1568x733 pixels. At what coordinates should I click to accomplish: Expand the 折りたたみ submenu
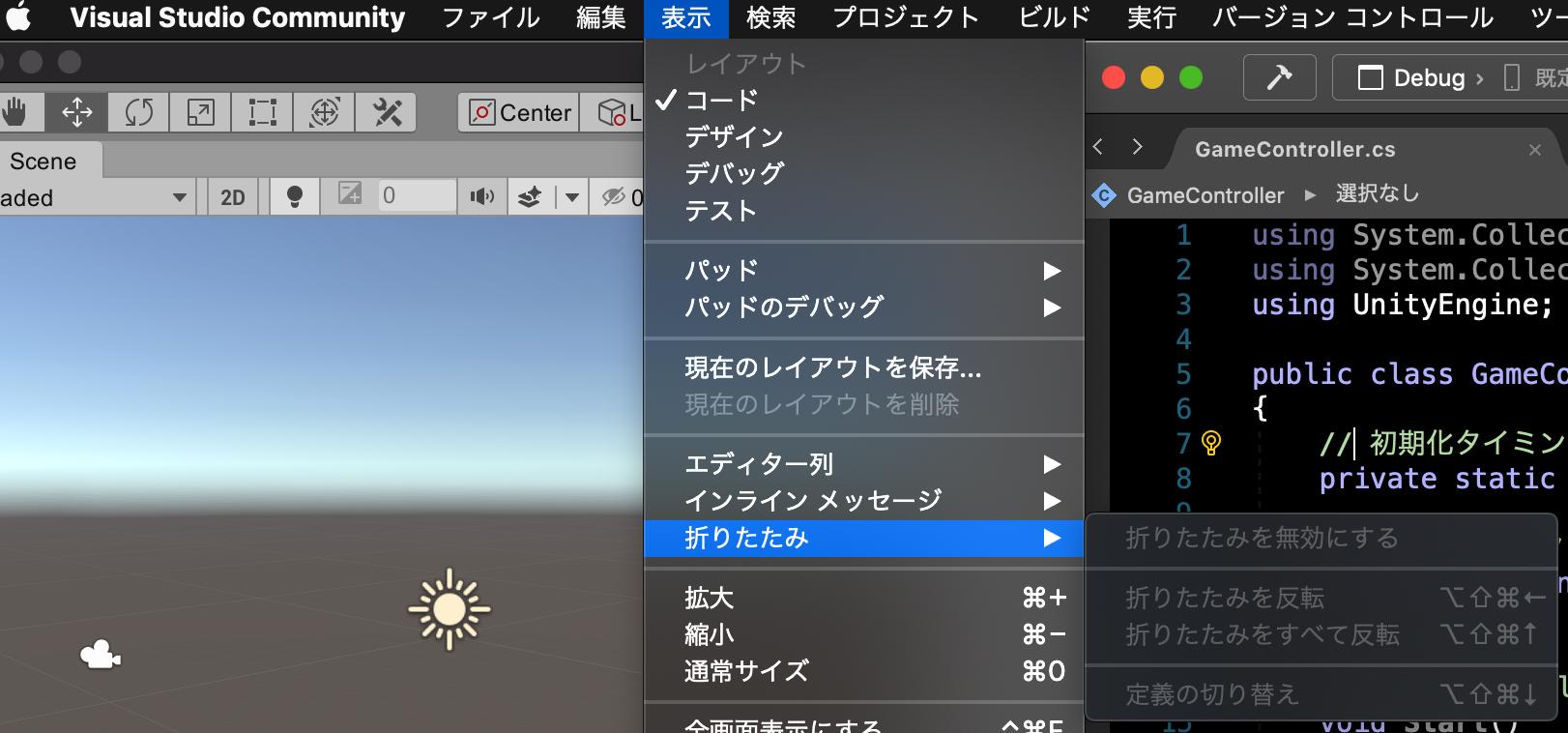pos(863,538)
